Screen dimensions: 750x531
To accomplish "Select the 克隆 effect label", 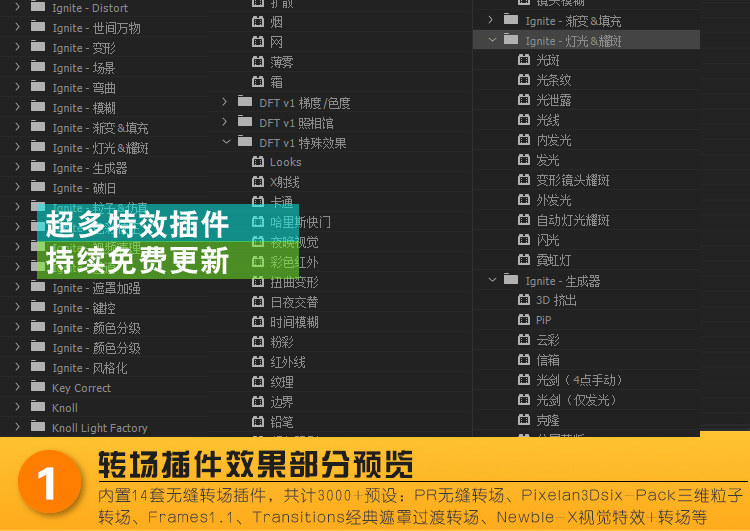I will [548, 420].
